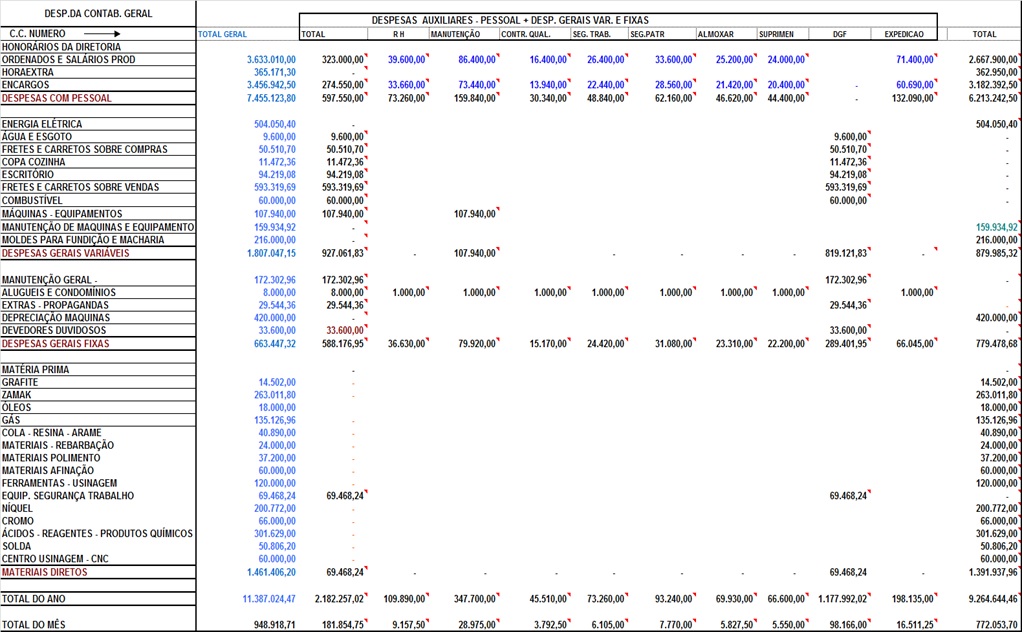Click the 'TOTAL GERAL' column header
Viewport: 1023px width, 632px height.
(x=222, y=35)
